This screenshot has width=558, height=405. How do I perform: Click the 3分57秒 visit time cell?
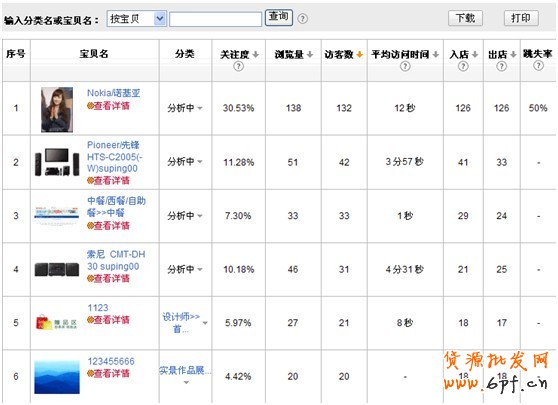(x=405, y=162)
